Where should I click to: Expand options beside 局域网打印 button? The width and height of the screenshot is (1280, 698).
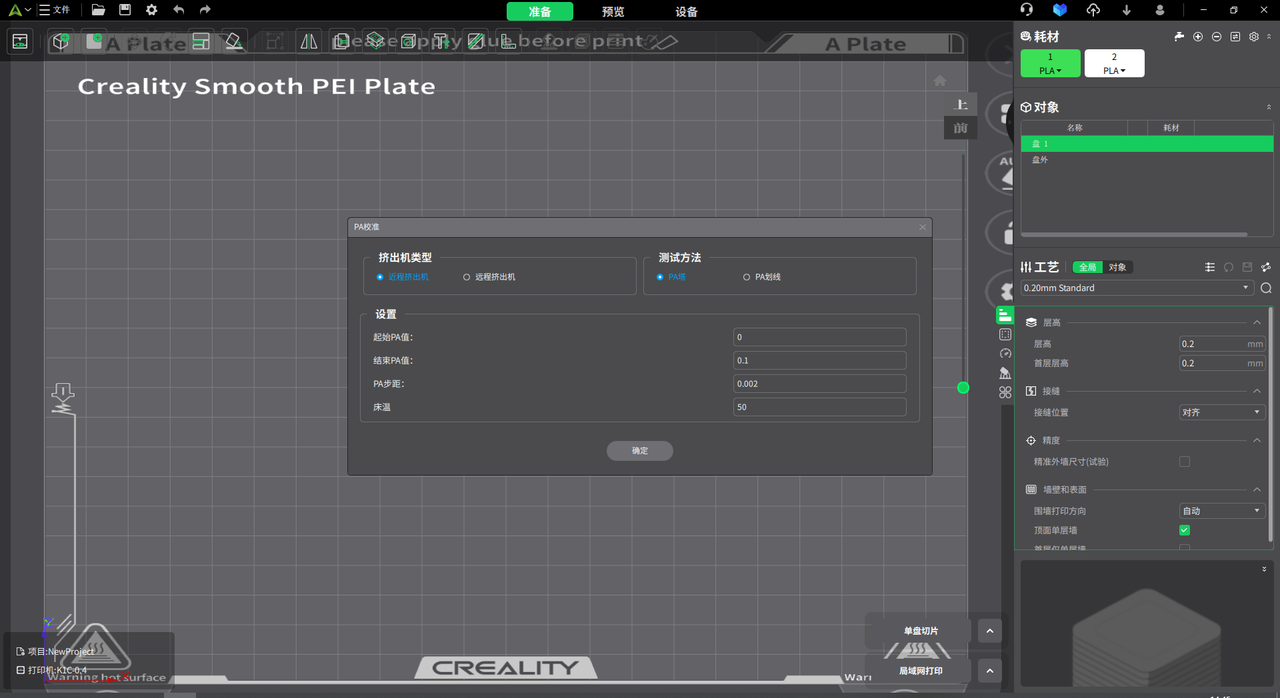(x=989, y=671)
